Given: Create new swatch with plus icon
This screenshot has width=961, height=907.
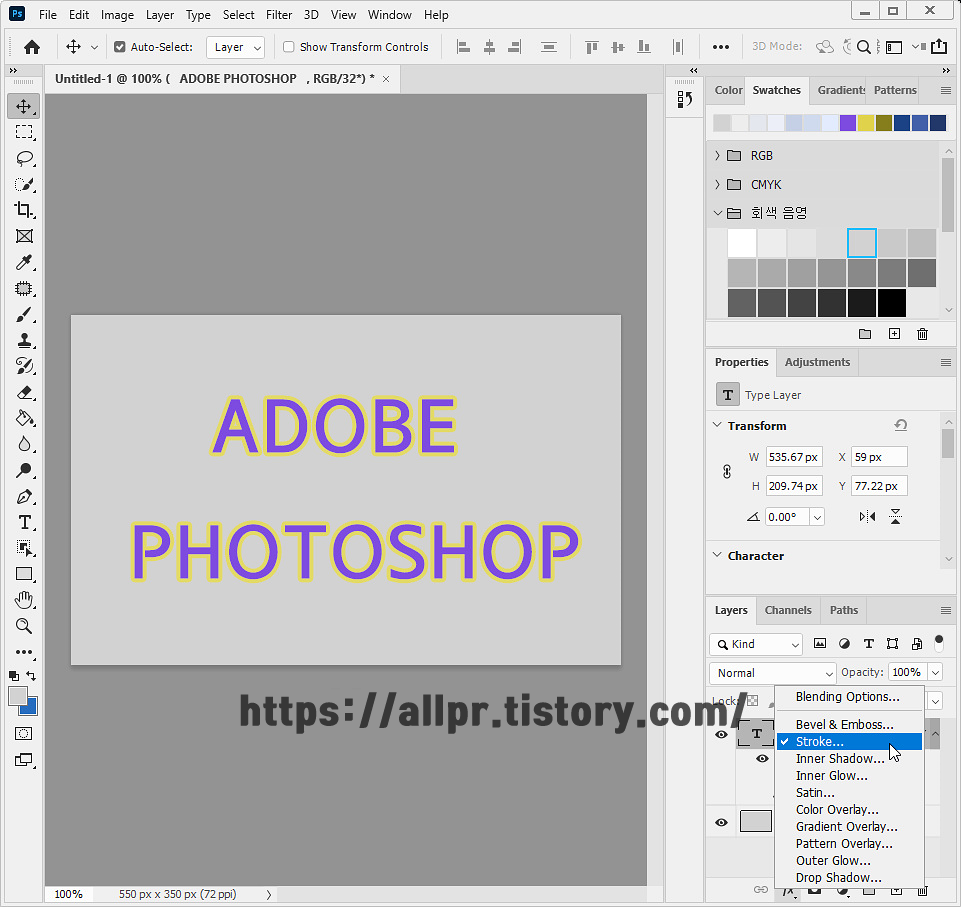Looking at the screenshot, I should coord(894,334).
